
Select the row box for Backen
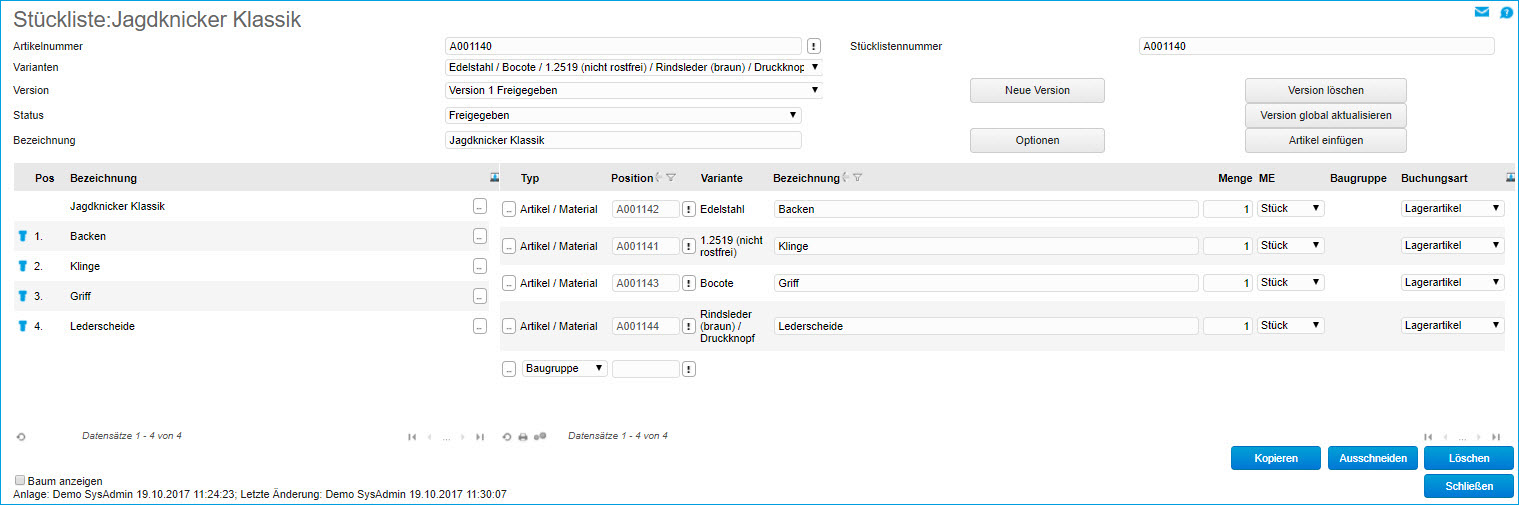[x=508, y=209]
